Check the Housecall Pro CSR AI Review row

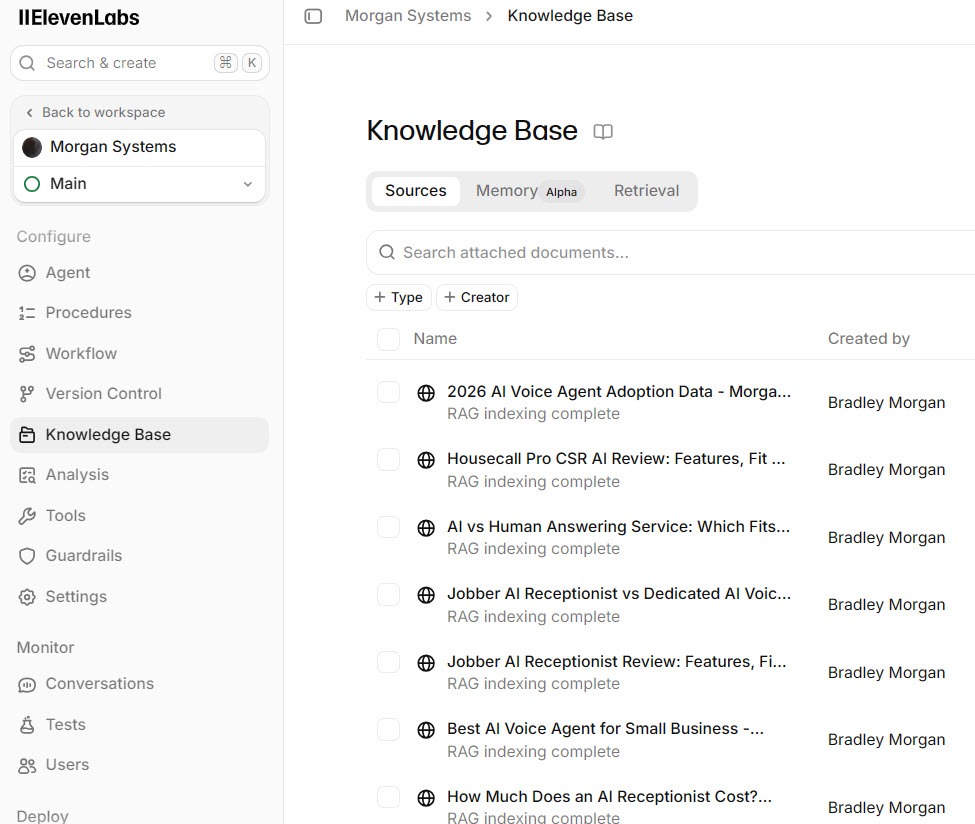[389, 460]
